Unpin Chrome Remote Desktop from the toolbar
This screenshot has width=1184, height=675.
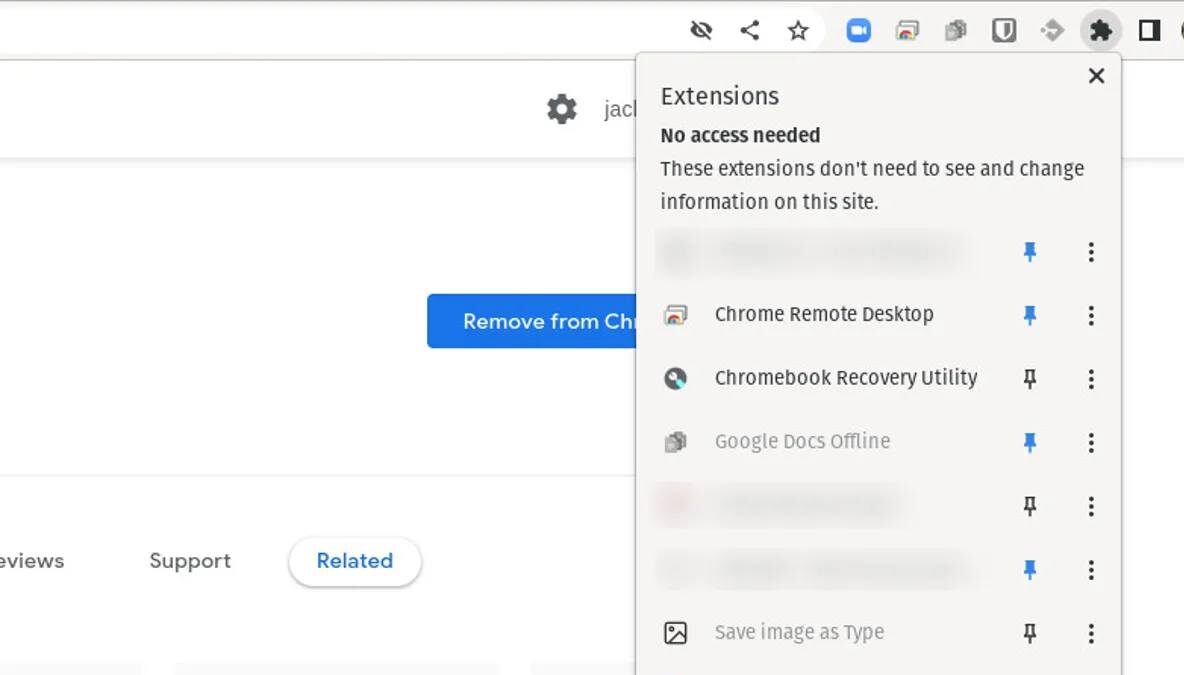coord(1028,316)
